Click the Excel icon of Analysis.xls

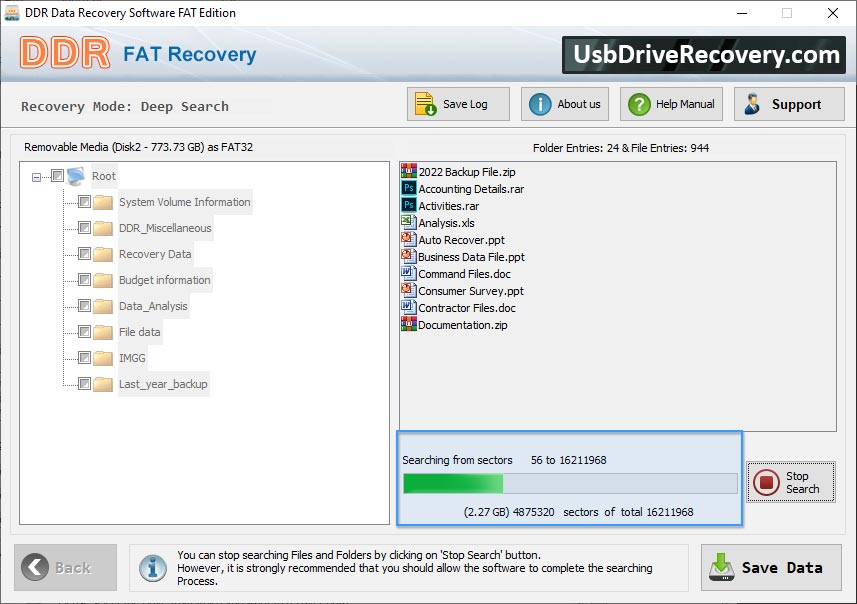pos(408,222)
